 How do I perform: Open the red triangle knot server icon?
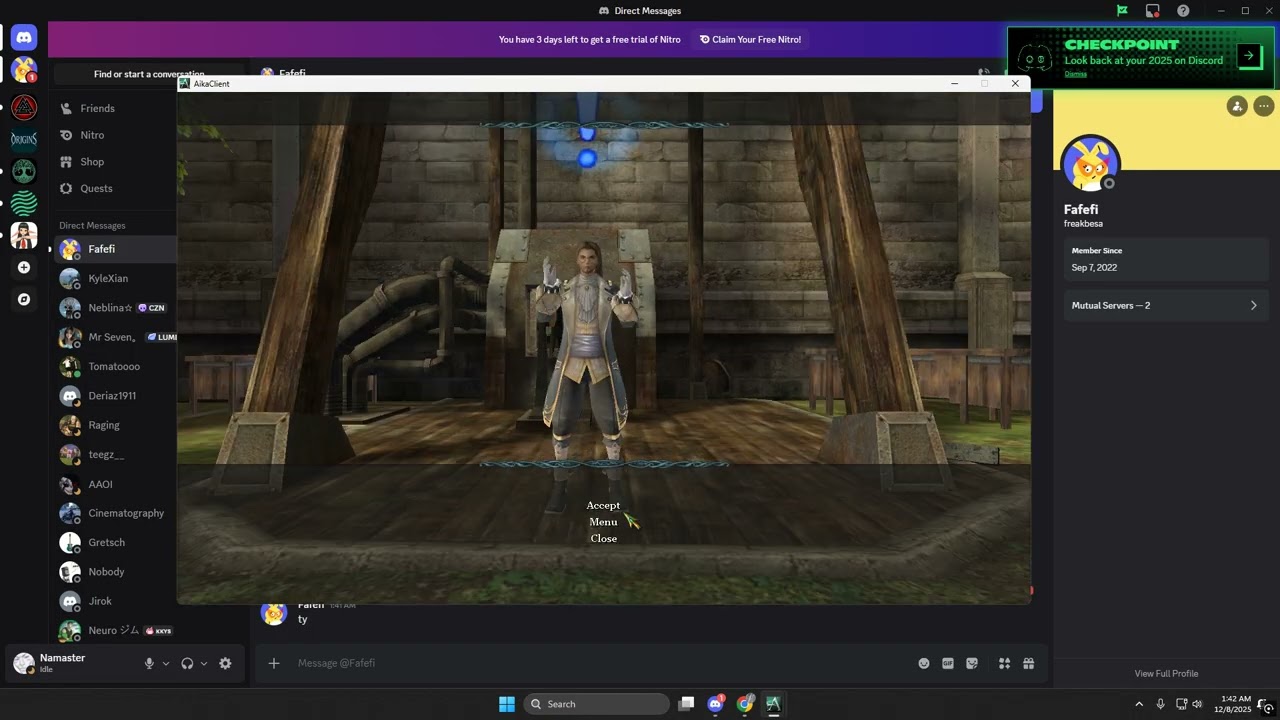click(x=24, y=107)
